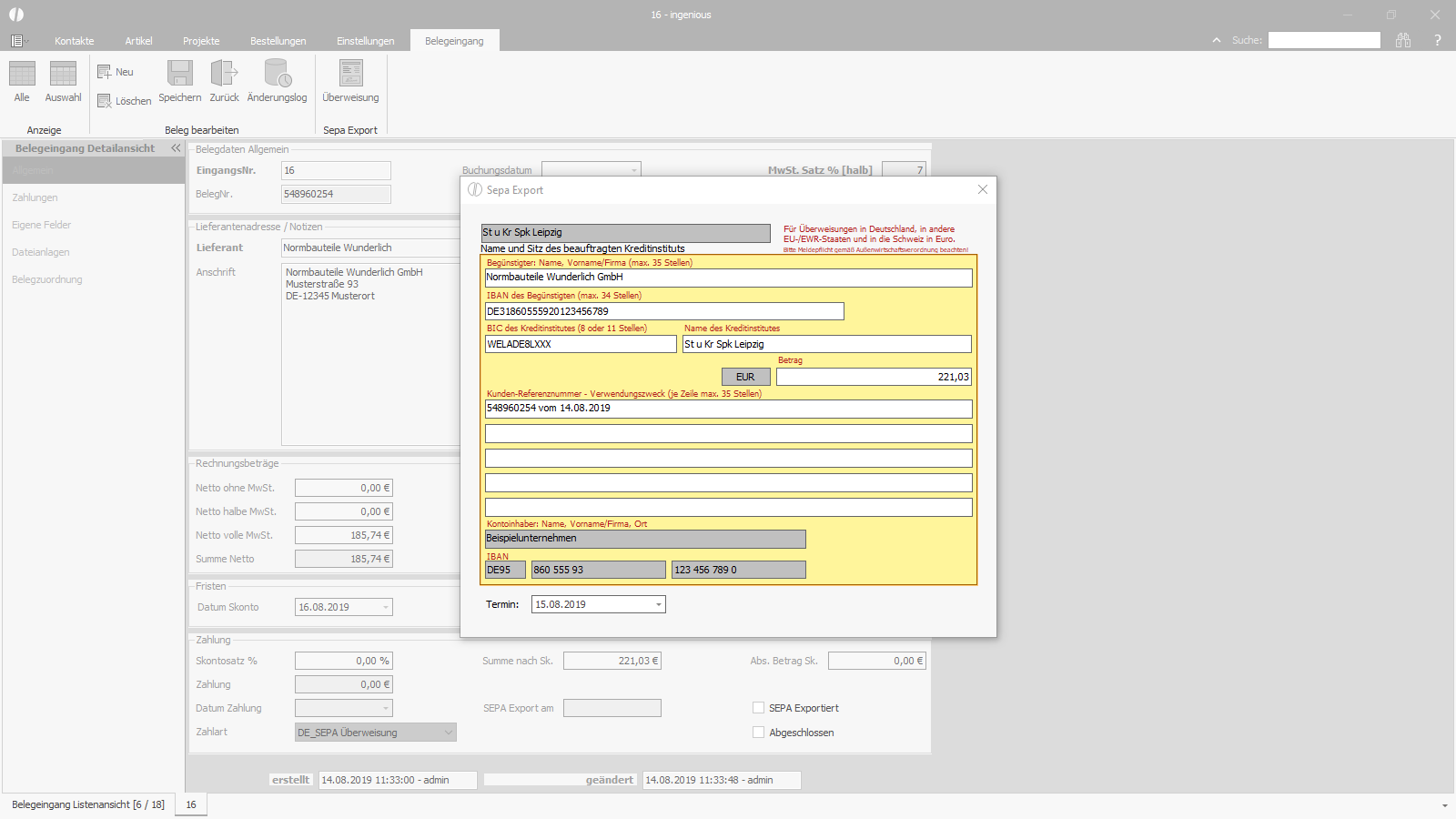Tick the Abgeschlossen checkbox
Viewport: 1456px width, 819px height.
pyautogui.click(x=758, y=732)
